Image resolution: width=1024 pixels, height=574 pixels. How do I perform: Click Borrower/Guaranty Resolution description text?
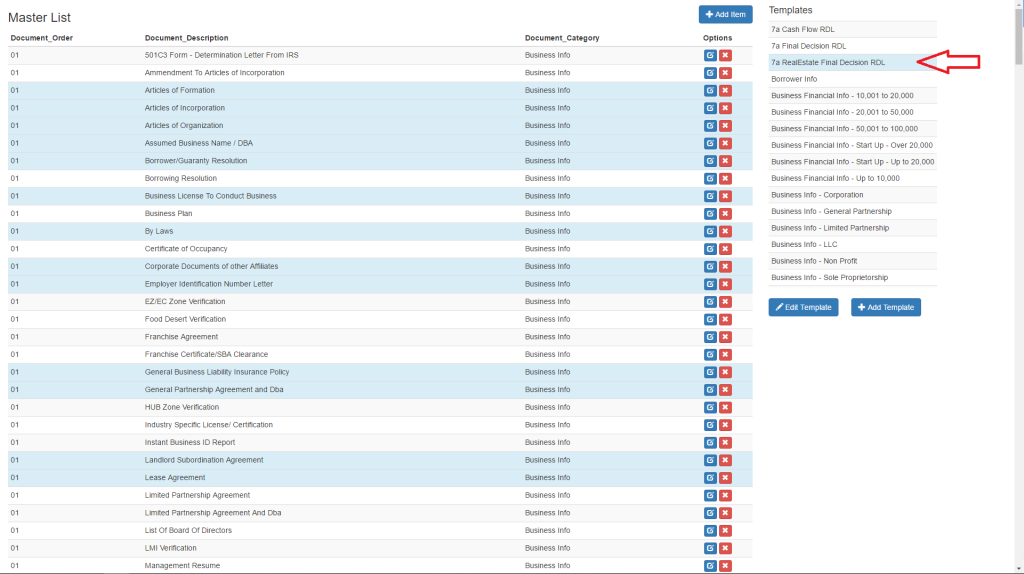tap(196, 161)
